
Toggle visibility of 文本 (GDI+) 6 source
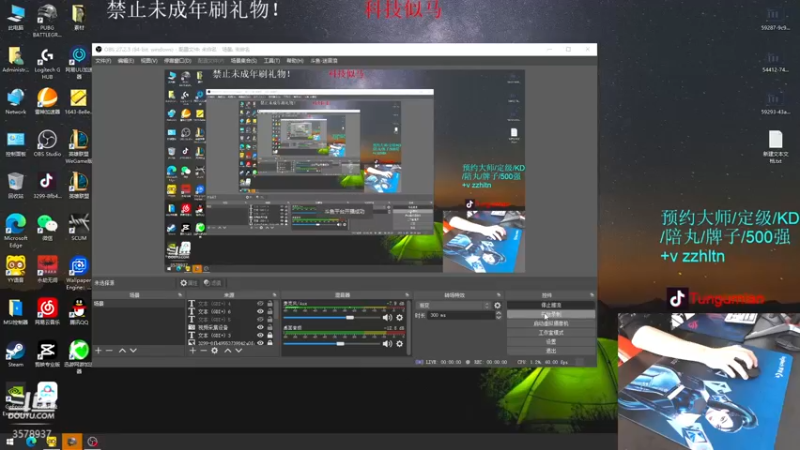(260, 311)
